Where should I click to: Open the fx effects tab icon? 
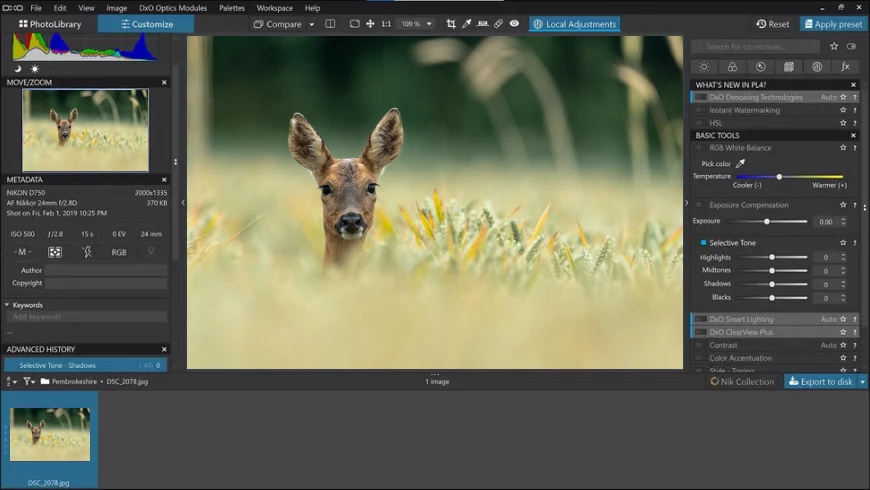[x=845, y=67]
